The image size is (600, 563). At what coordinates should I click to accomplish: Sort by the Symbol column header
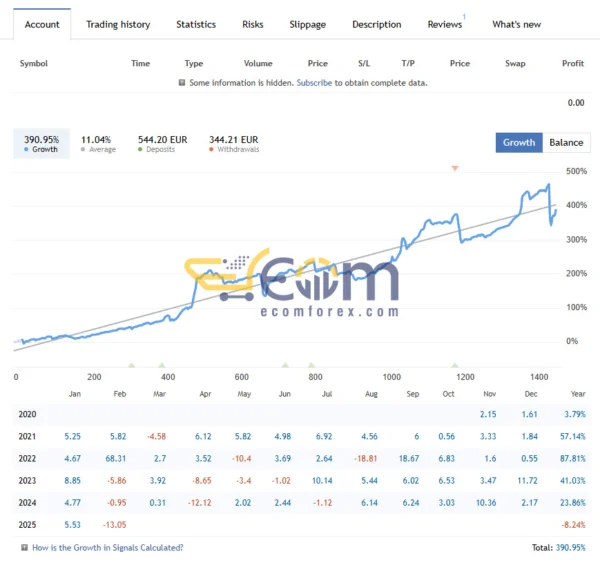click(x=33, y=63)
